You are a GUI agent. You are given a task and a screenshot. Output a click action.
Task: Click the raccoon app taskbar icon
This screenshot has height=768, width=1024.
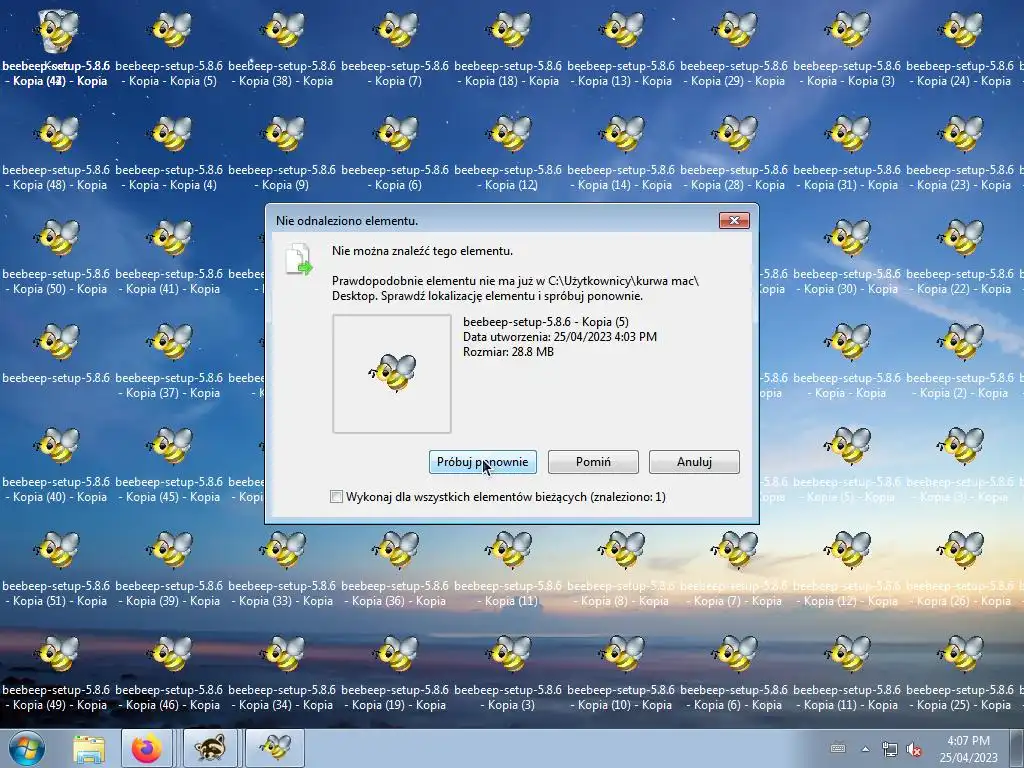pyautogui.click(x=210, y=749)
